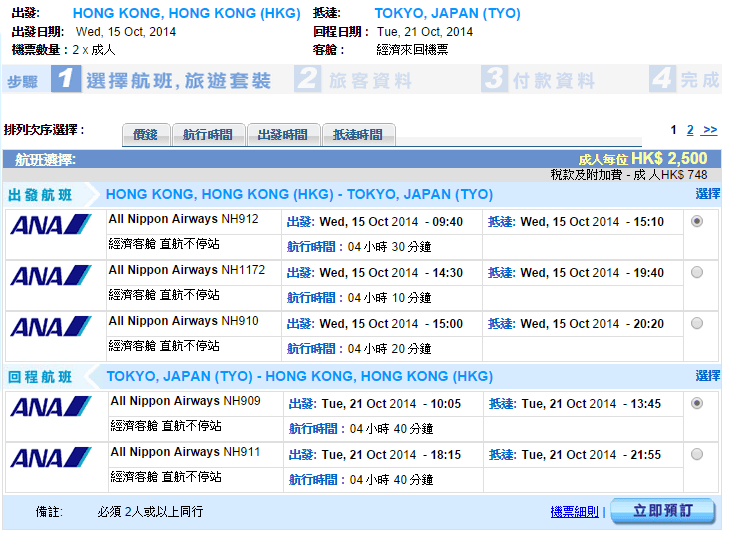Go to results page 2

pos(690,130)
